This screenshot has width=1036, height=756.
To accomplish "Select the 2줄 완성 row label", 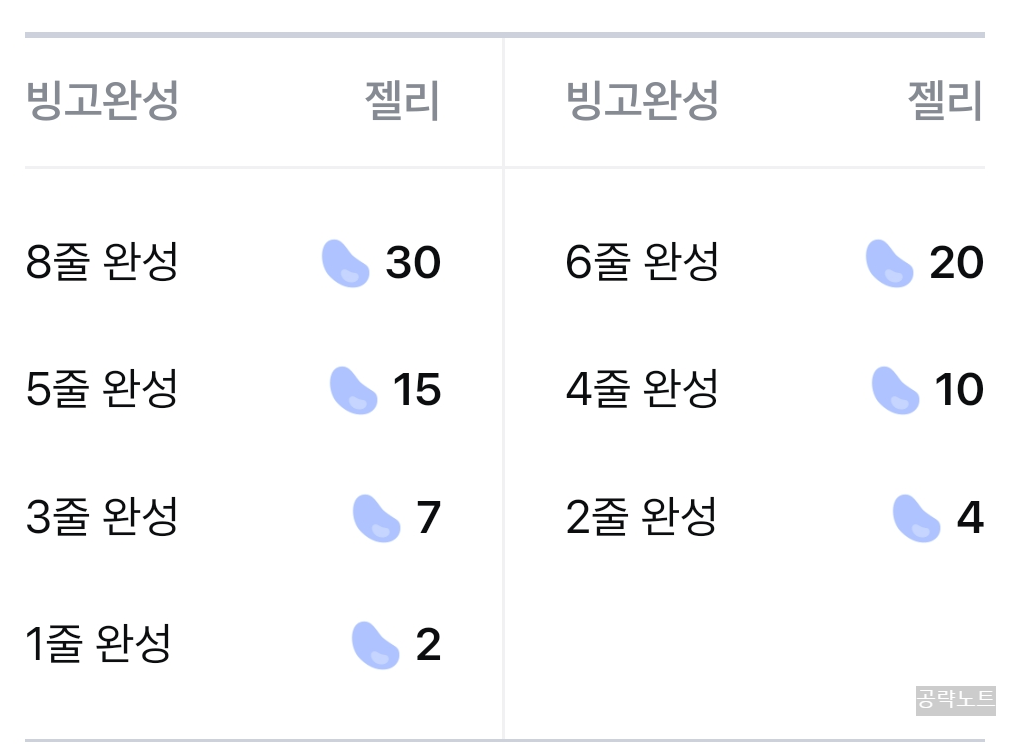I will (642, 517).
